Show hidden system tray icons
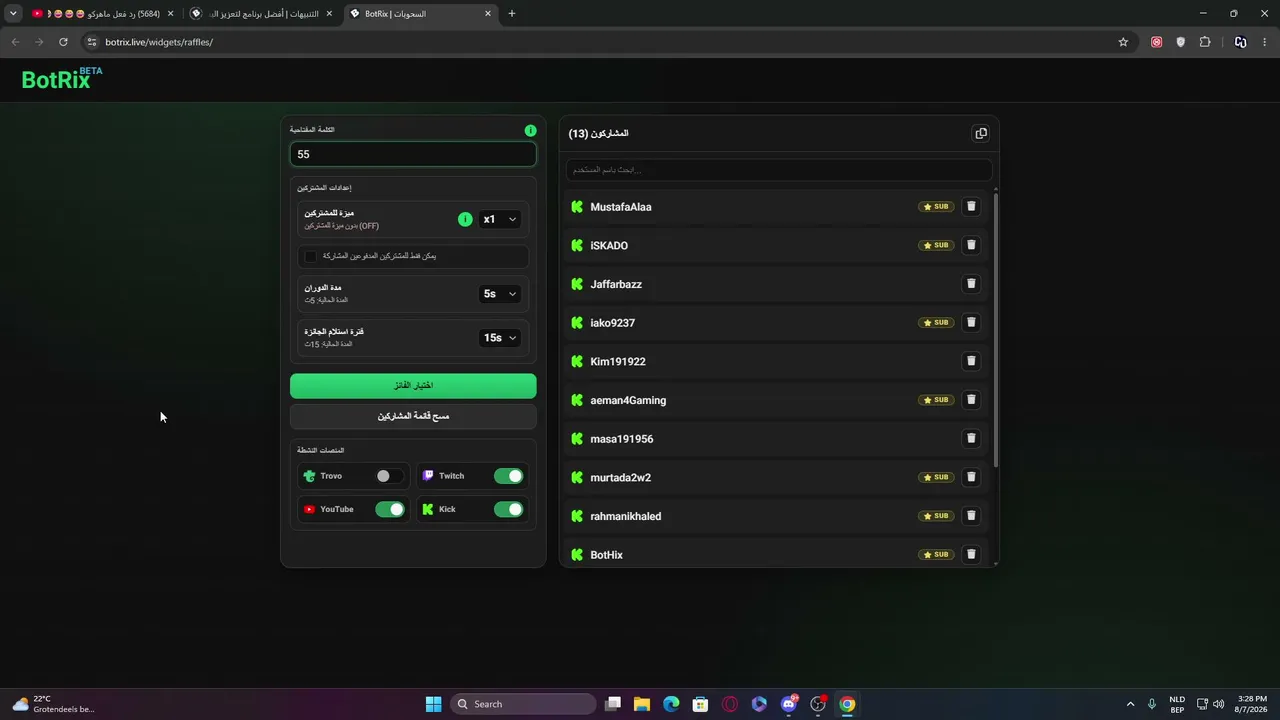1280x720 pixels. point(1130,704)
